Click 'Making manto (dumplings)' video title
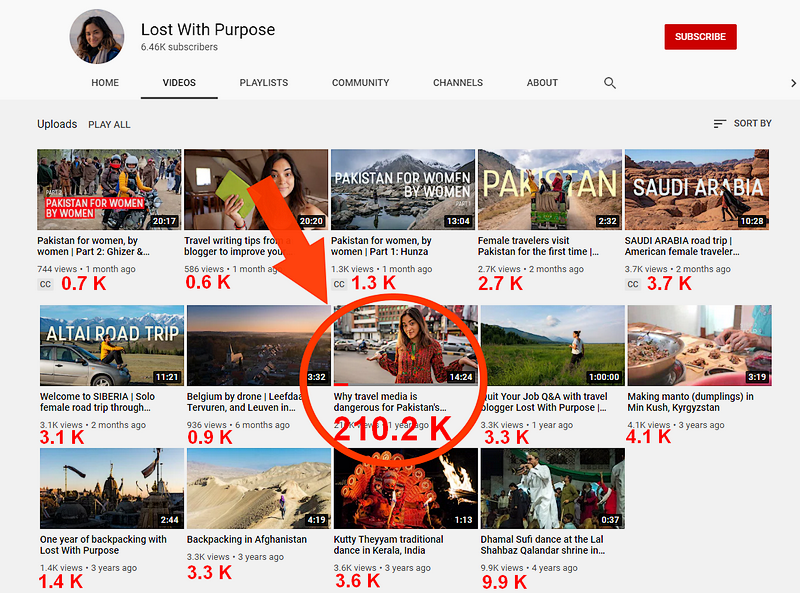 [691, 402]
